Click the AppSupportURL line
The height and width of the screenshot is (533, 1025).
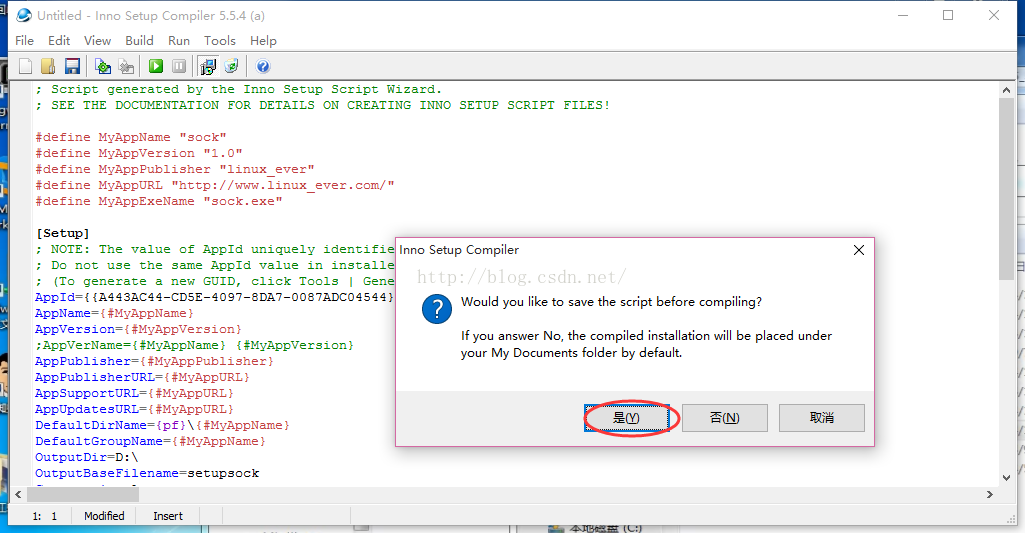134,393
